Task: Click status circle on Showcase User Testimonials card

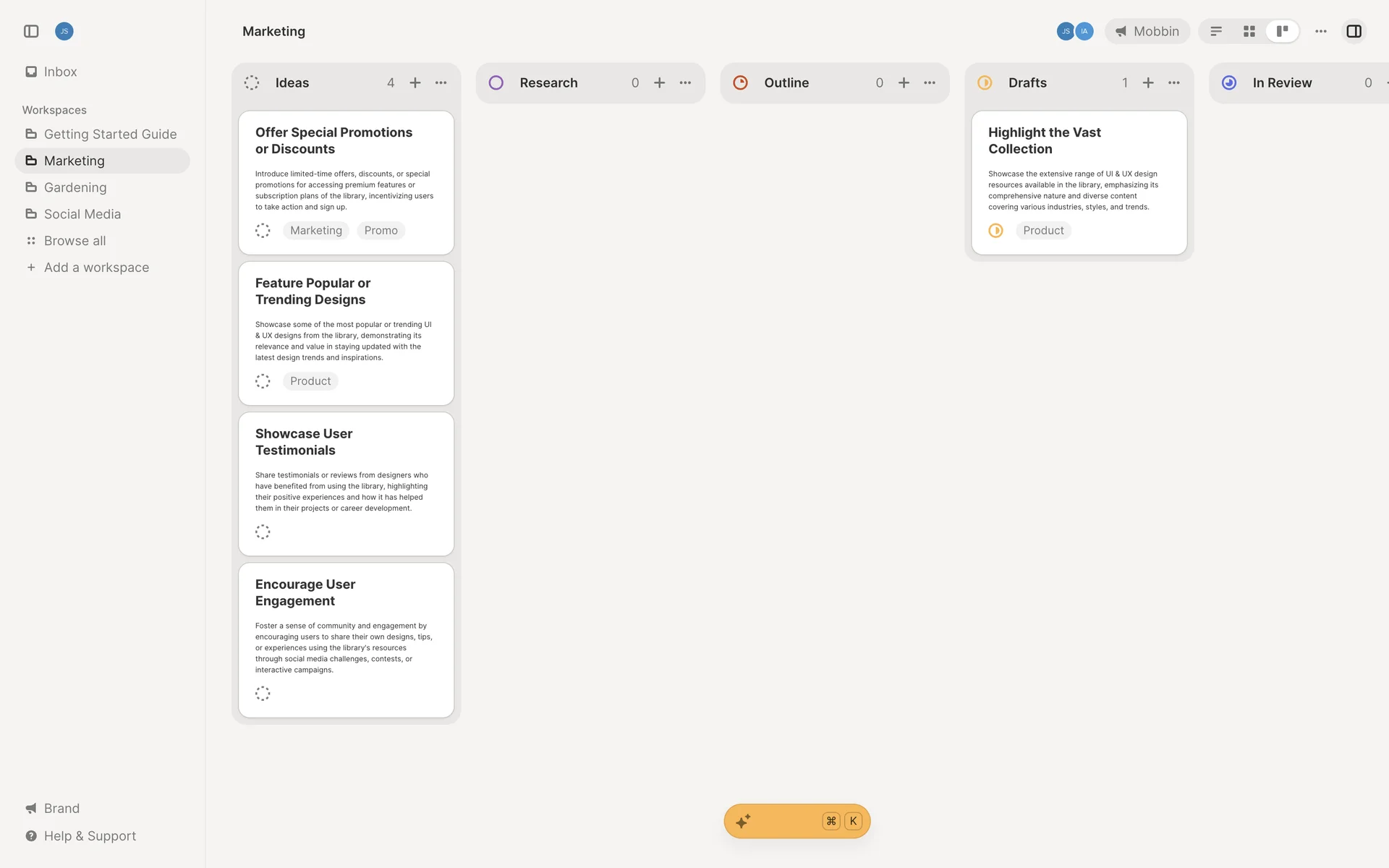Action: click(263, 532)
